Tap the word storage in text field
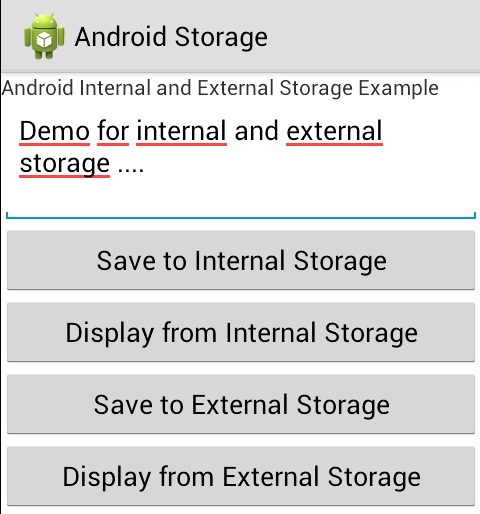The height and width of the screenshot is (514, 480). 65,163
